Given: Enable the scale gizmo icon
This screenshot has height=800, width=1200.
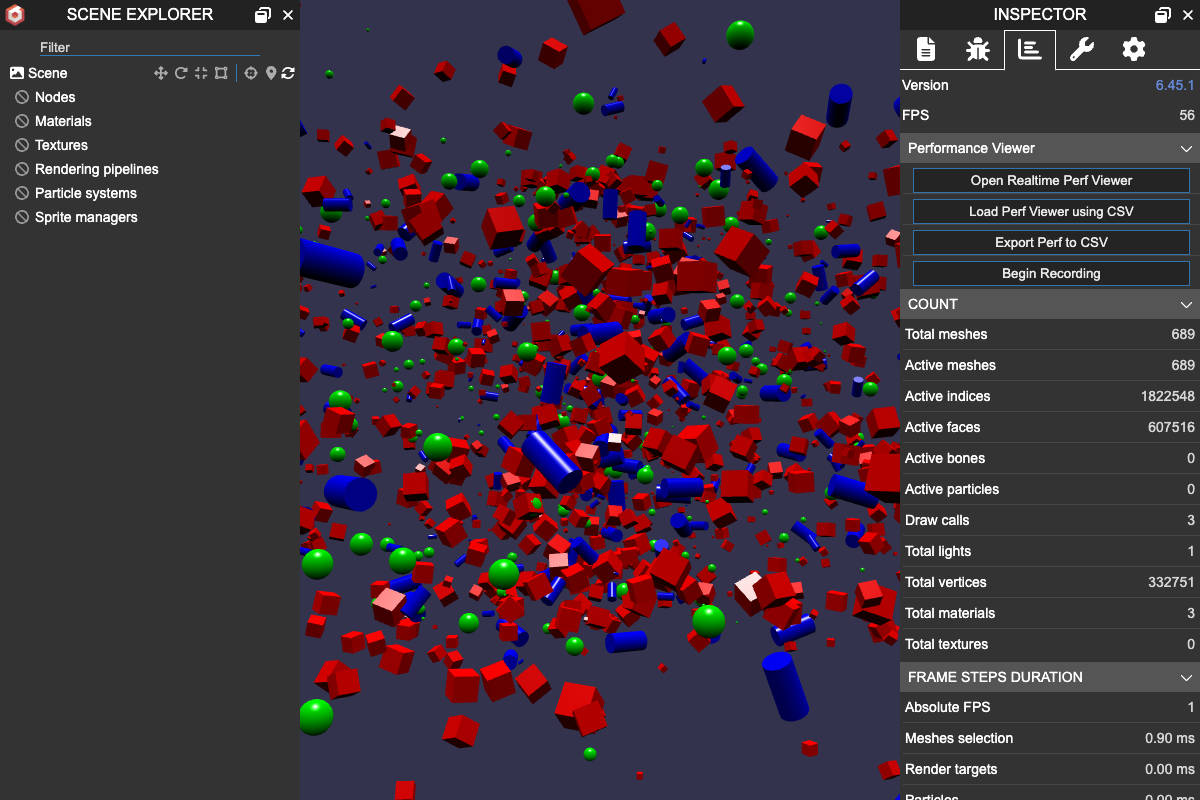Looking at the screenshot, I should tap(201, 73).
